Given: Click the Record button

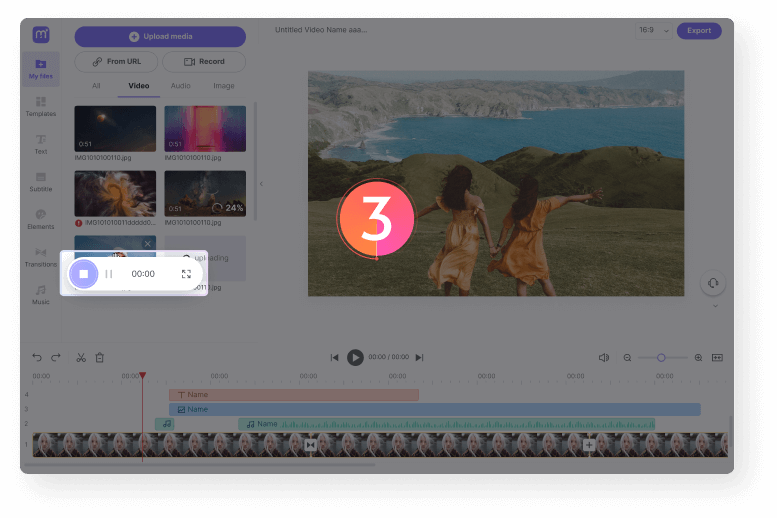Looking at the screenshot, I should (204, 61).
